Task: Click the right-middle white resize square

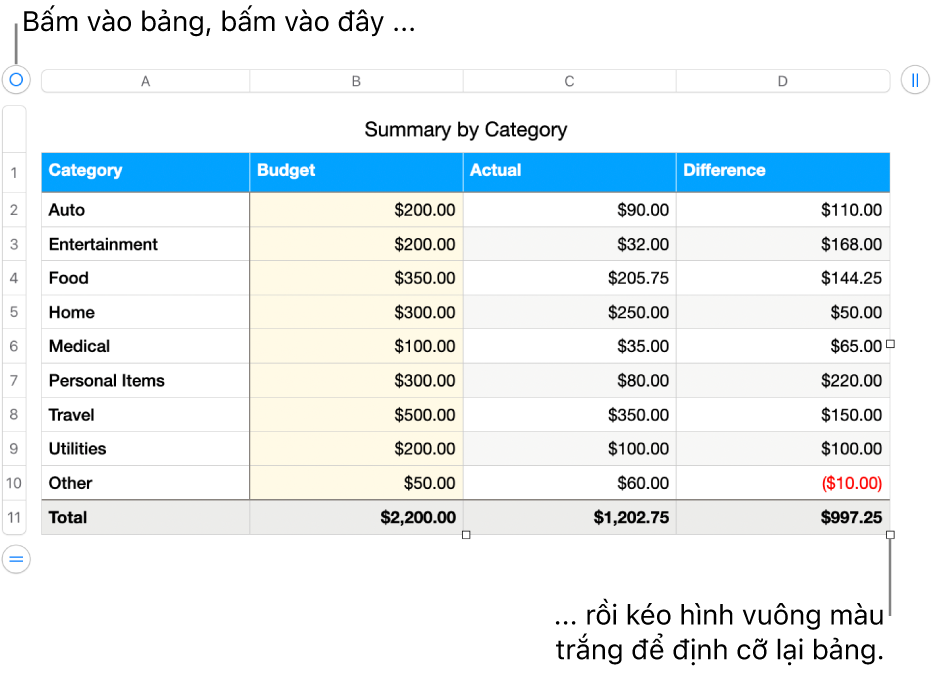Action: tap(890, 344)
